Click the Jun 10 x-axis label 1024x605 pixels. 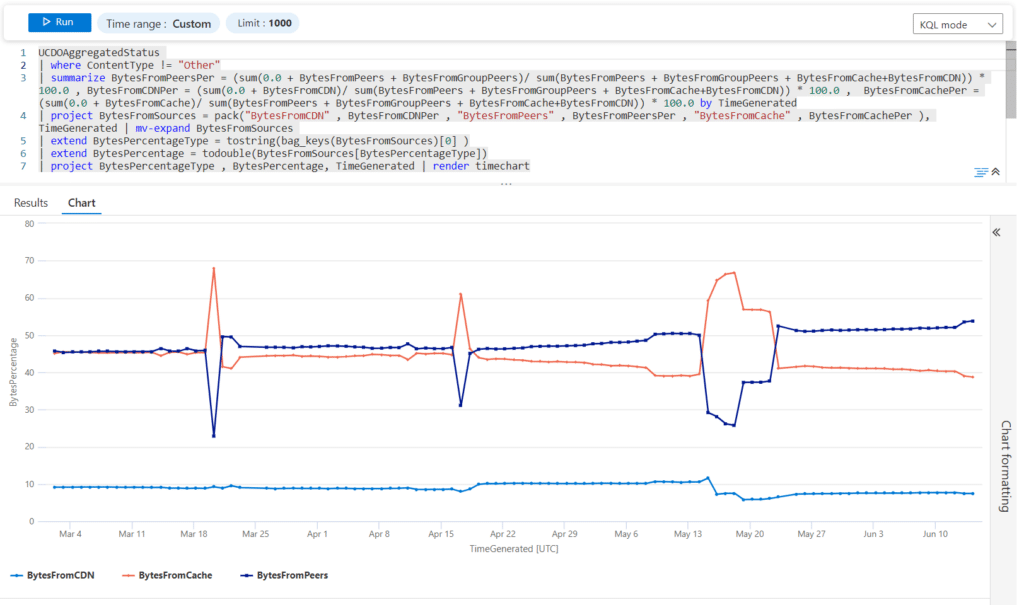coord(935,534)
